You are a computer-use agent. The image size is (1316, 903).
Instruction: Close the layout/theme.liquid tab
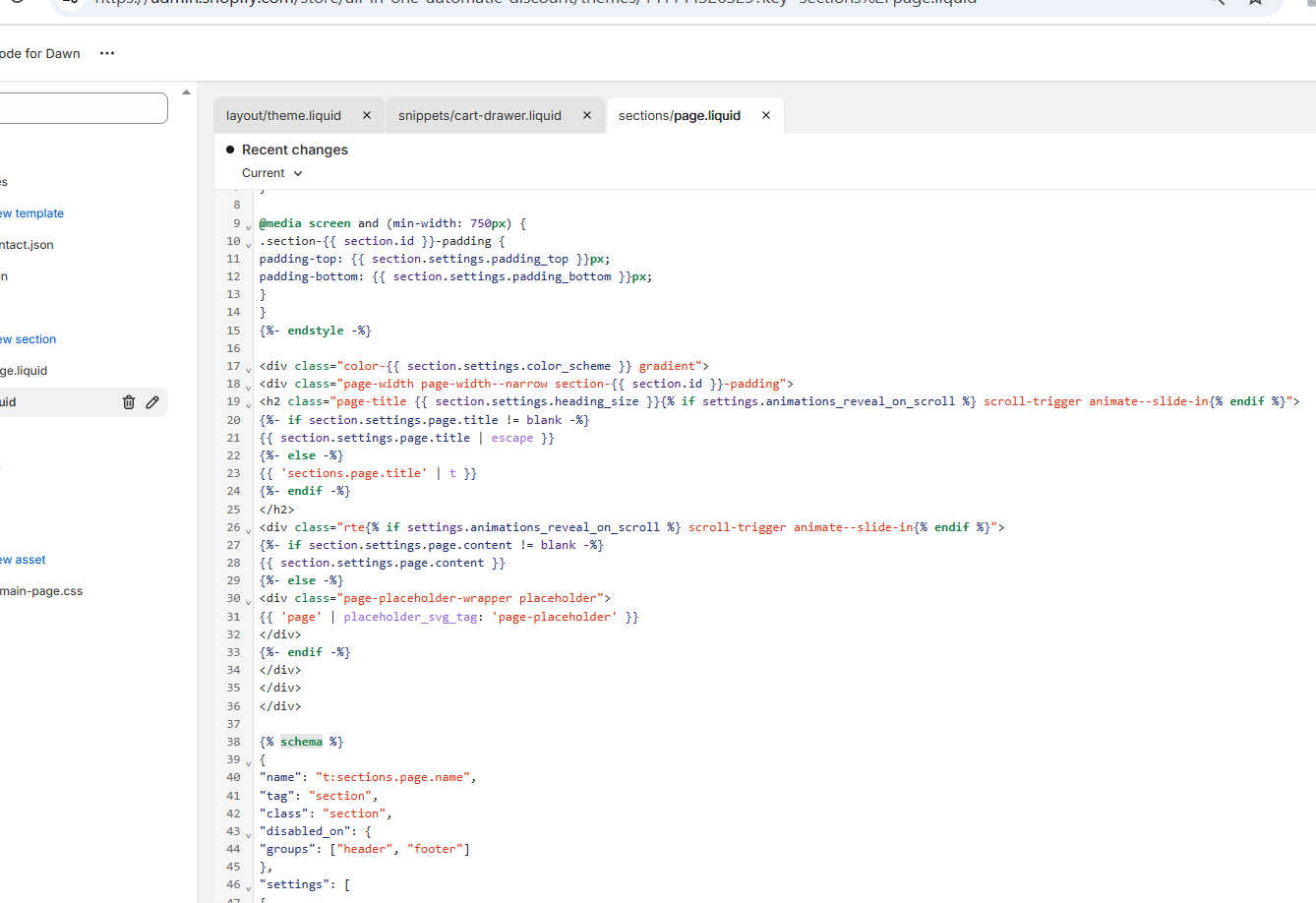point(367,115)
